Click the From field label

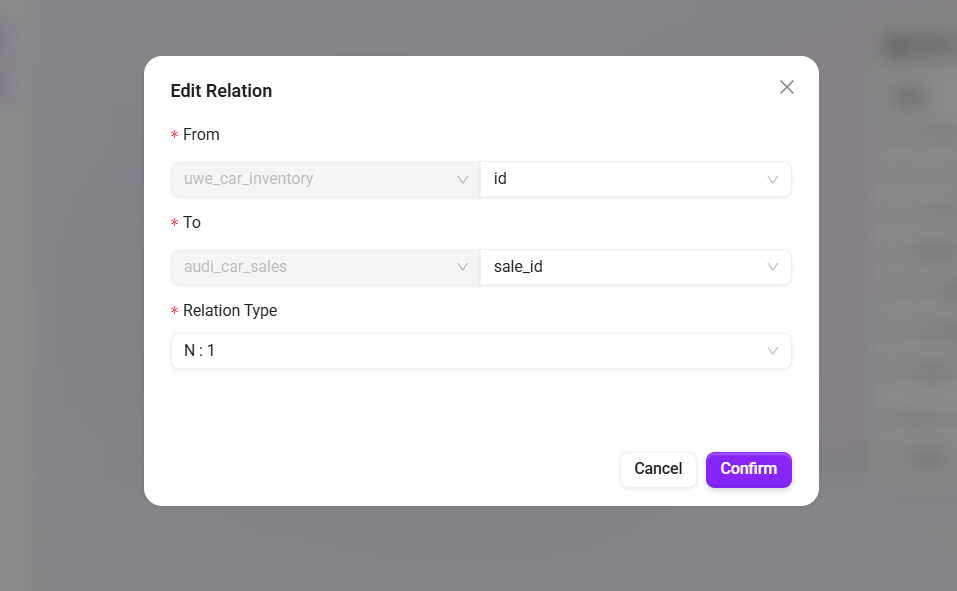click(x=201, y=135)
